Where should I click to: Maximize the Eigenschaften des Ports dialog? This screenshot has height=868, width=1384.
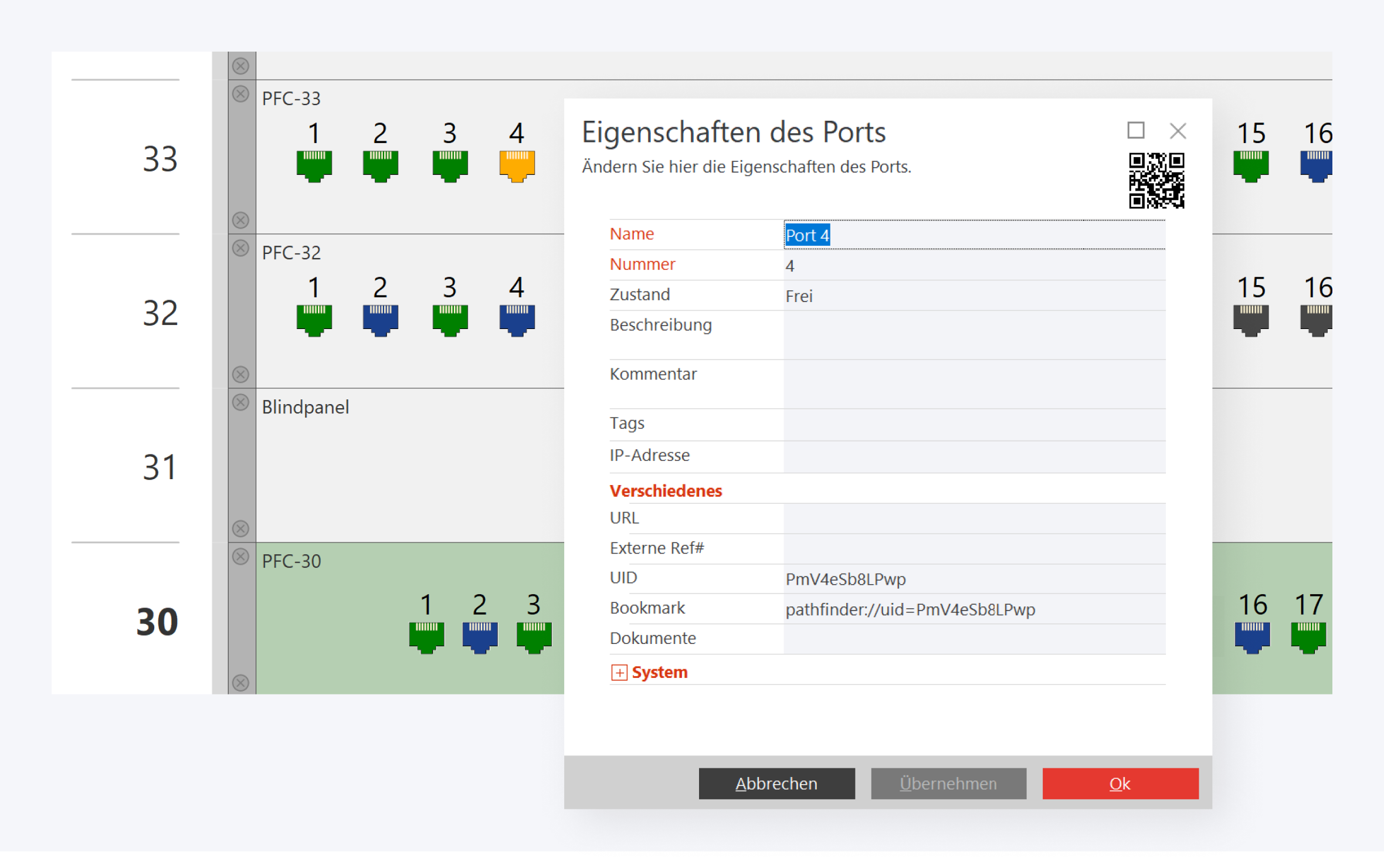coord(1135,130)
